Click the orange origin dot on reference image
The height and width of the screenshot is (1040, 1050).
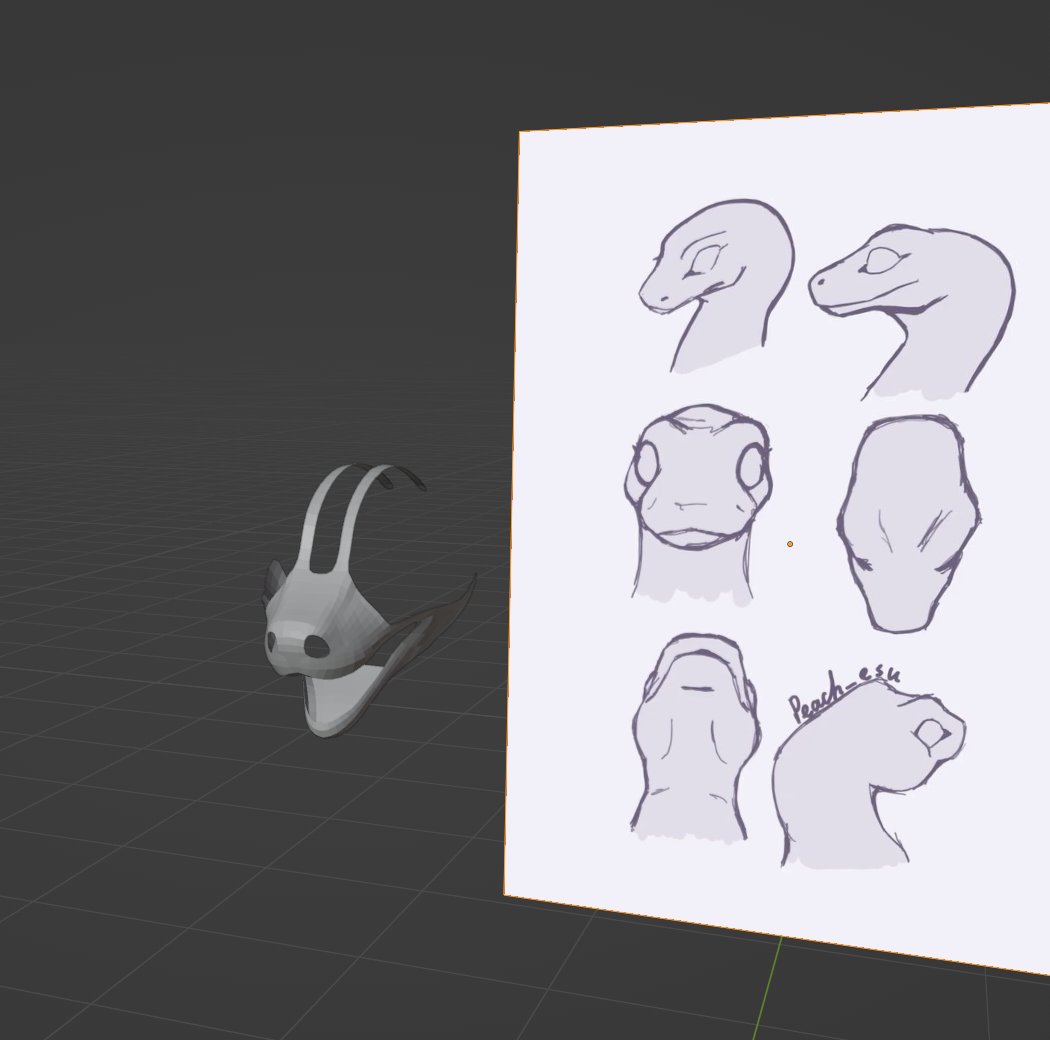pos(790,544)
